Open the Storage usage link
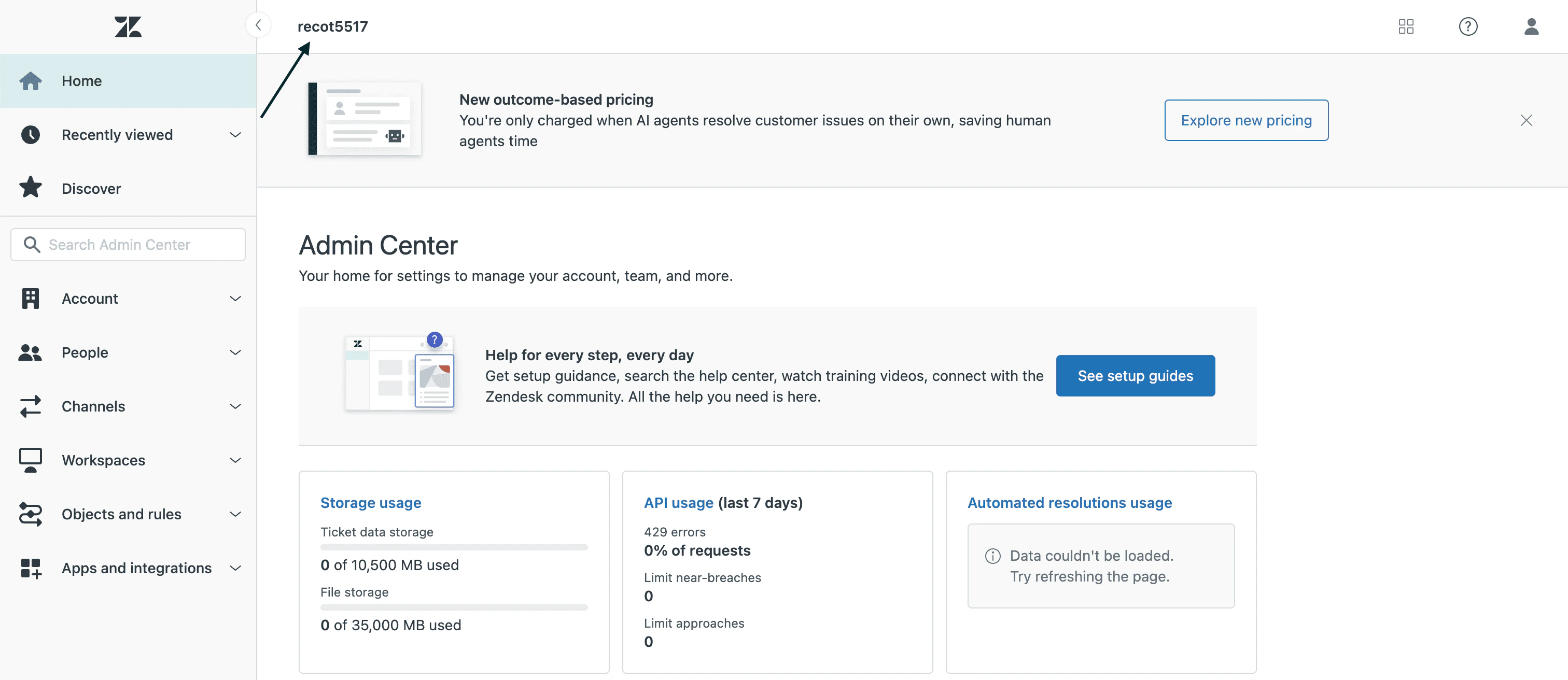This screenshot has width=1568, height=680. (x=371, y=502)
